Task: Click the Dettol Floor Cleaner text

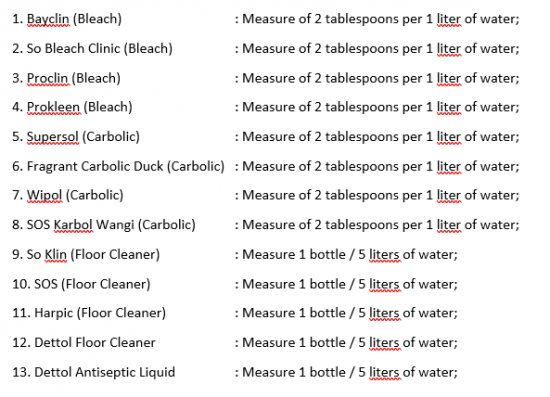Action: coord(83,343)
